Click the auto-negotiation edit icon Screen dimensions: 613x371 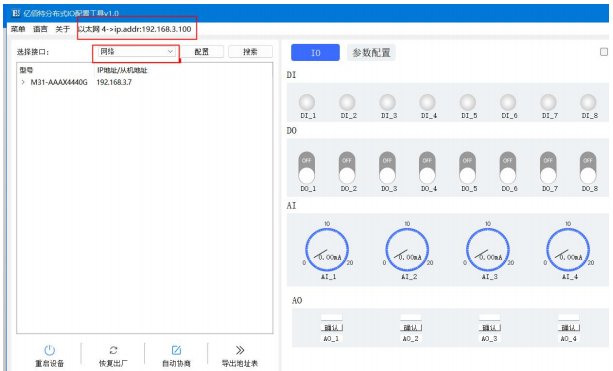point(176,350)
